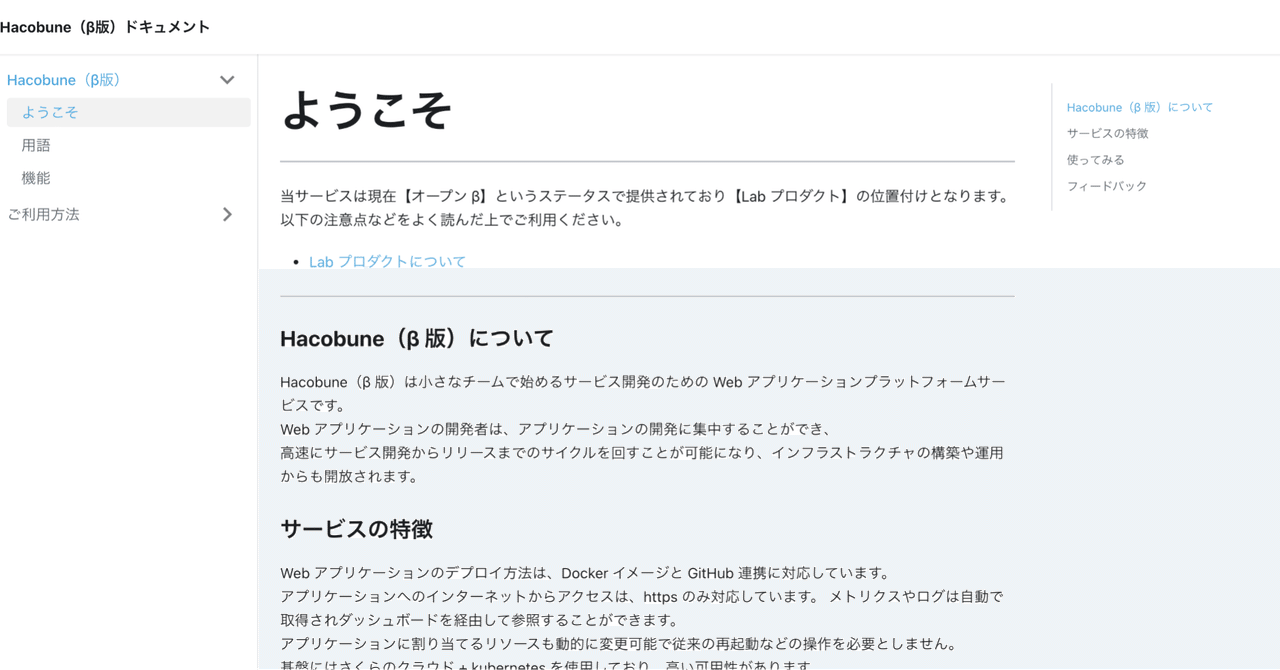Jump to Hacobune（β 版）について via right table of contents
1280x670 pixels.
coord(1140,106)
